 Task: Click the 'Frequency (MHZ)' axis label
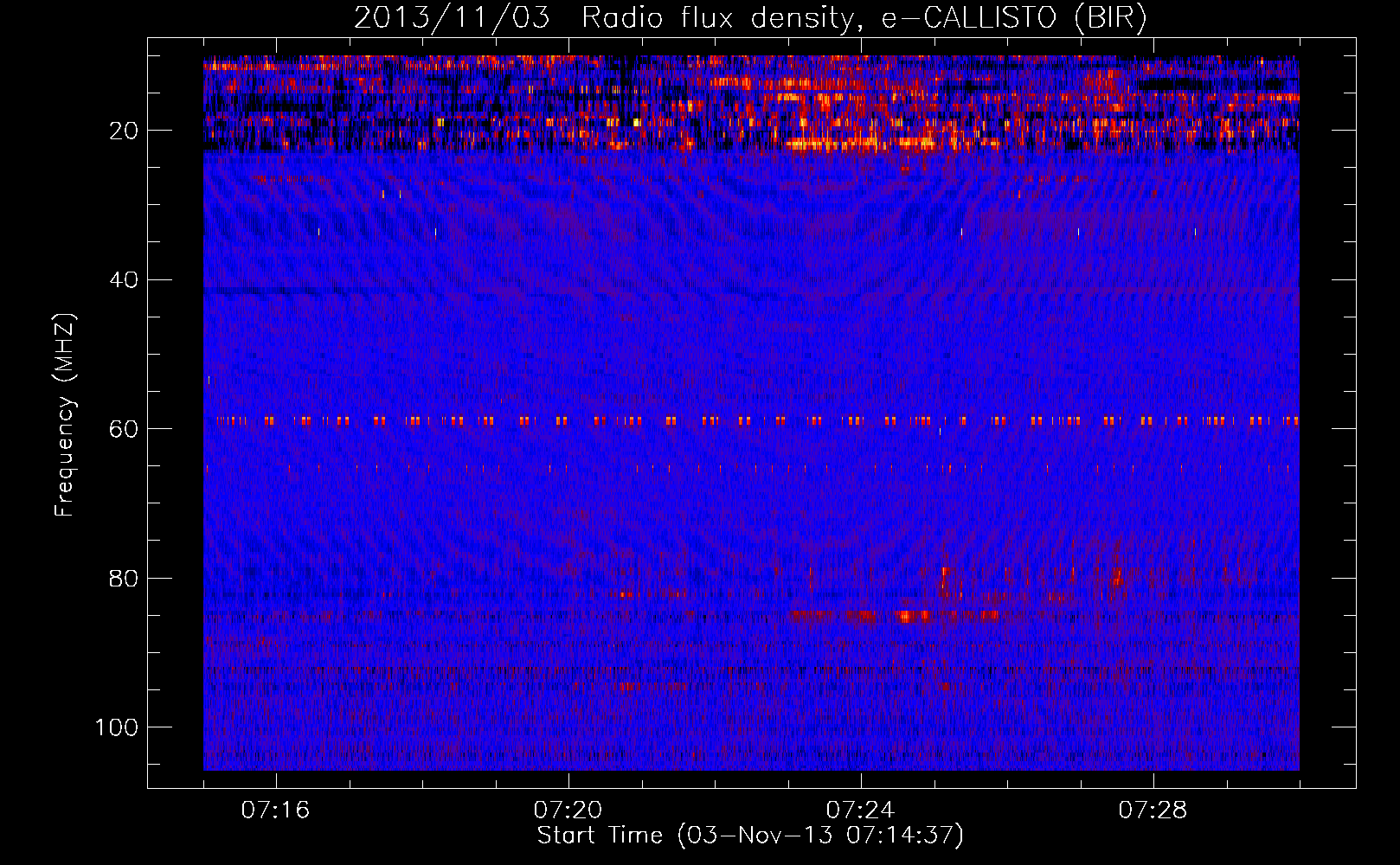pyautogui.click(x=65, y=414)
